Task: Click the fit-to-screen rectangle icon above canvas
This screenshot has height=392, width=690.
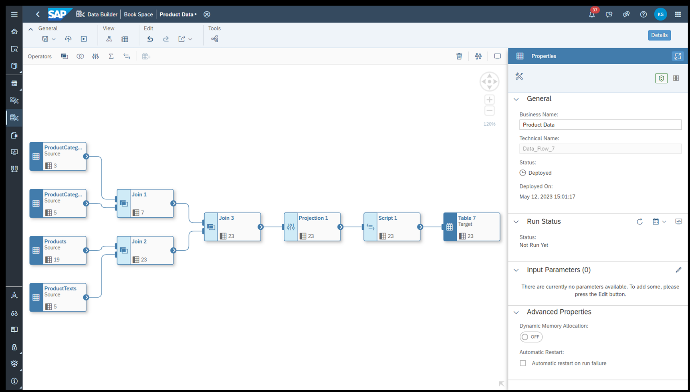Action: (497, 56)
